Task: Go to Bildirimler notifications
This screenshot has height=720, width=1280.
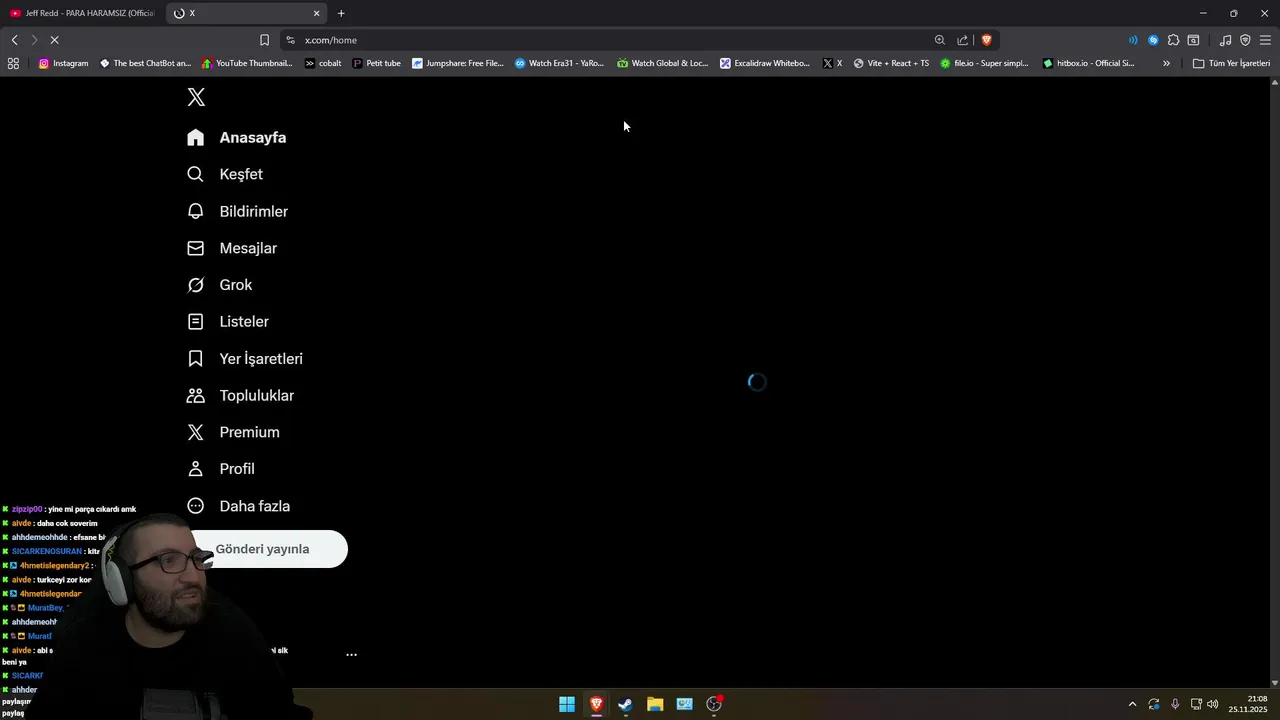Action: [238, 211]
